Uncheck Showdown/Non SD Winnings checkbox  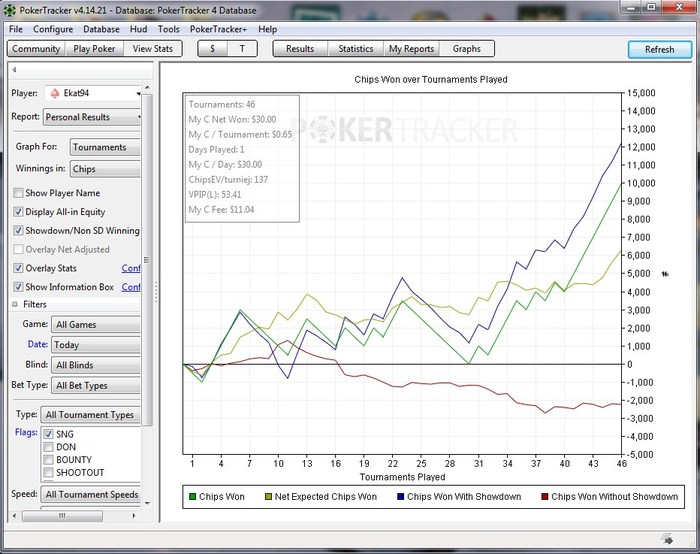(x=18, y=230)
